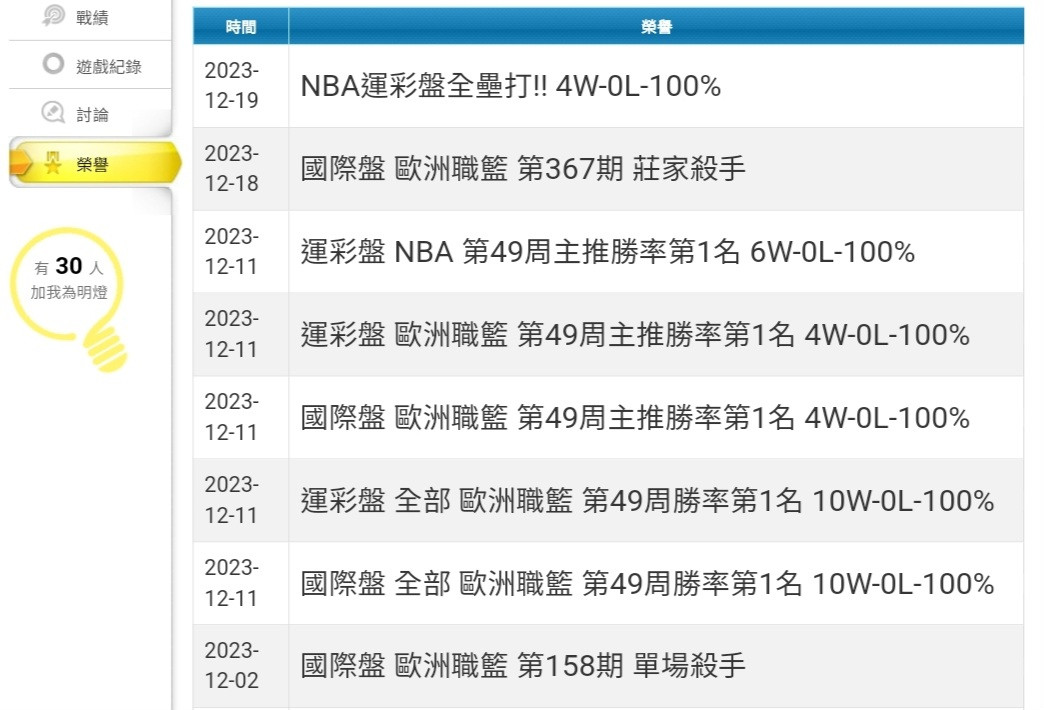Screen dimensions: 1044x710
Task: Click the 時間 column header
Action: click(x=240, y=27)
